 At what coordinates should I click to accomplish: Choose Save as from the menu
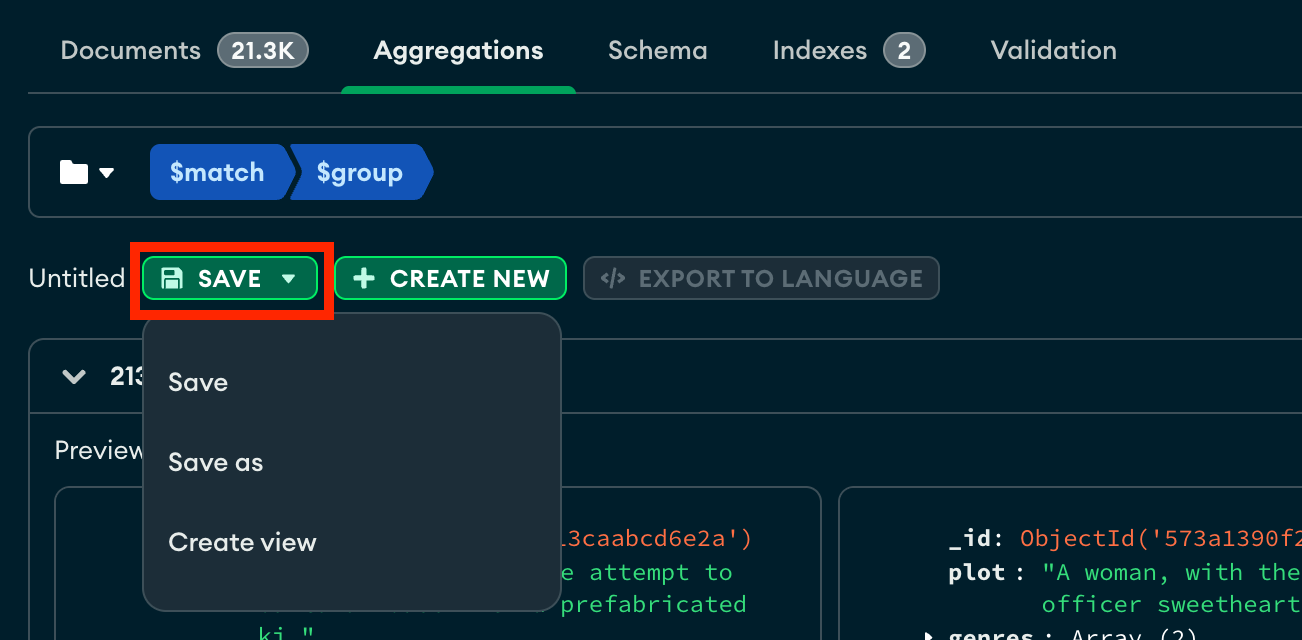point(215,462)
